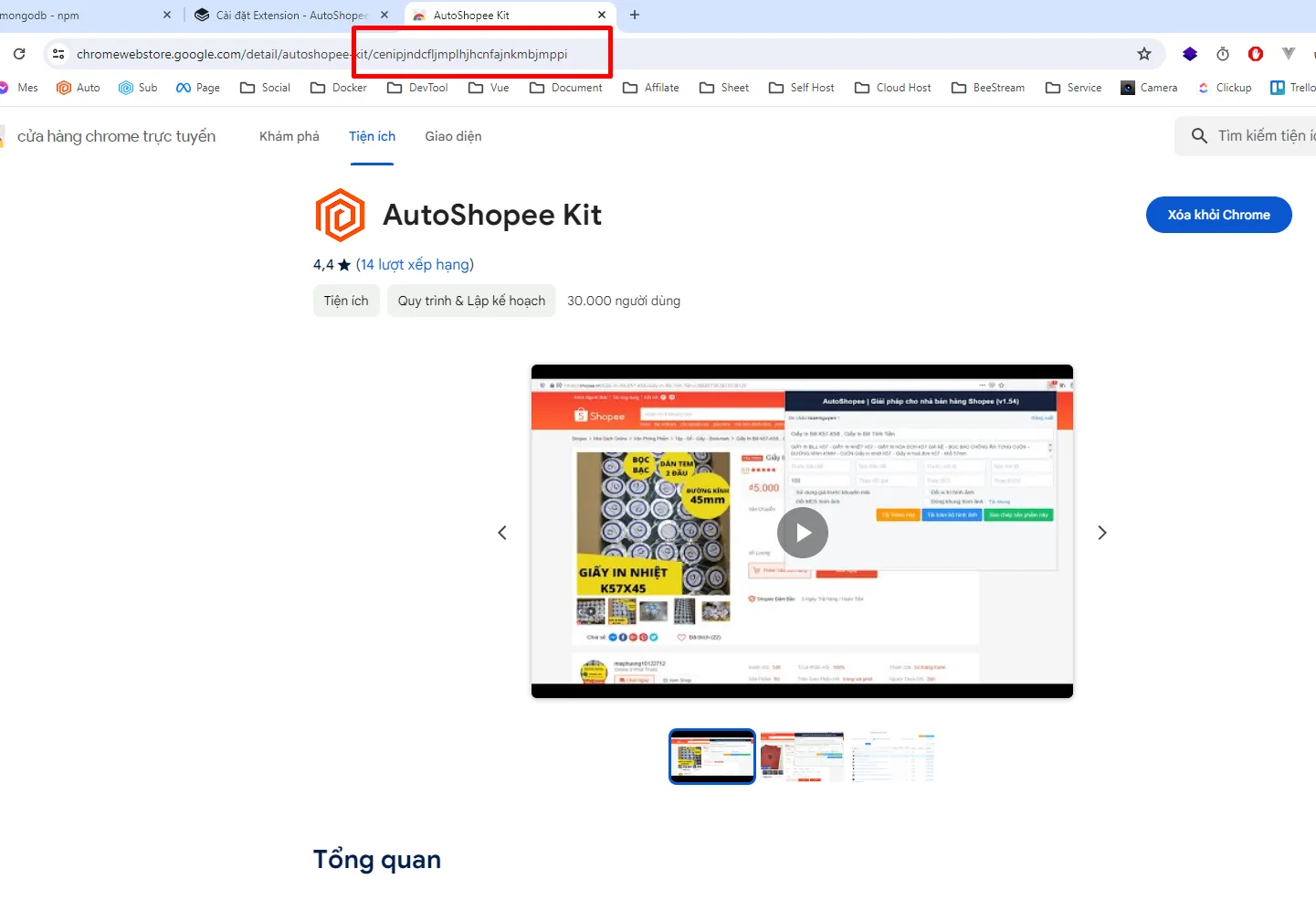1316x911 pixels.
Task: Select the second preview thumbnail
Action: 803,757
